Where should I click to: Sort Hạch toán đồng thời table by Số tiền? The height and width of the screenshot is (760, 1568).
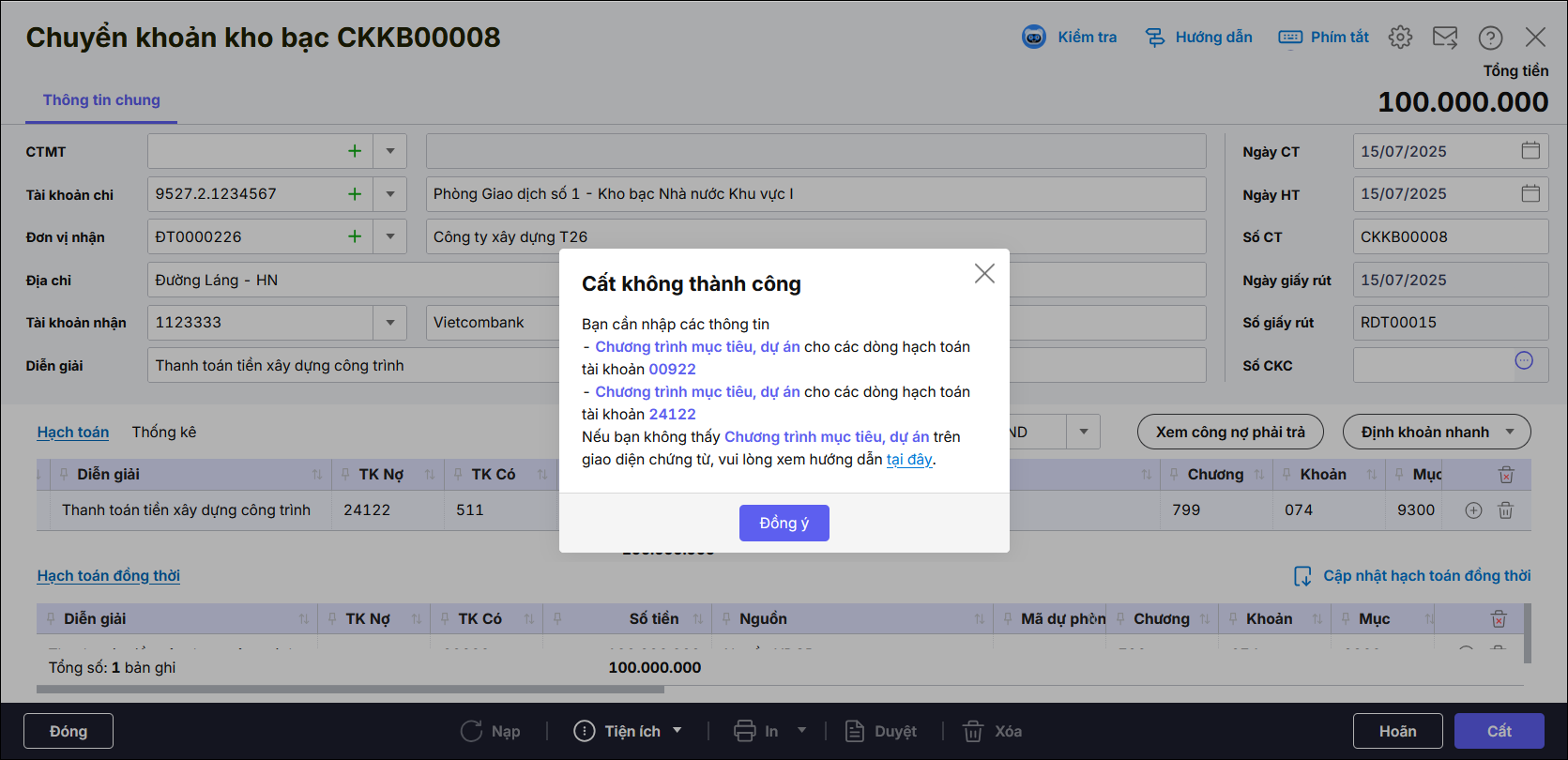tap(698, 619)
